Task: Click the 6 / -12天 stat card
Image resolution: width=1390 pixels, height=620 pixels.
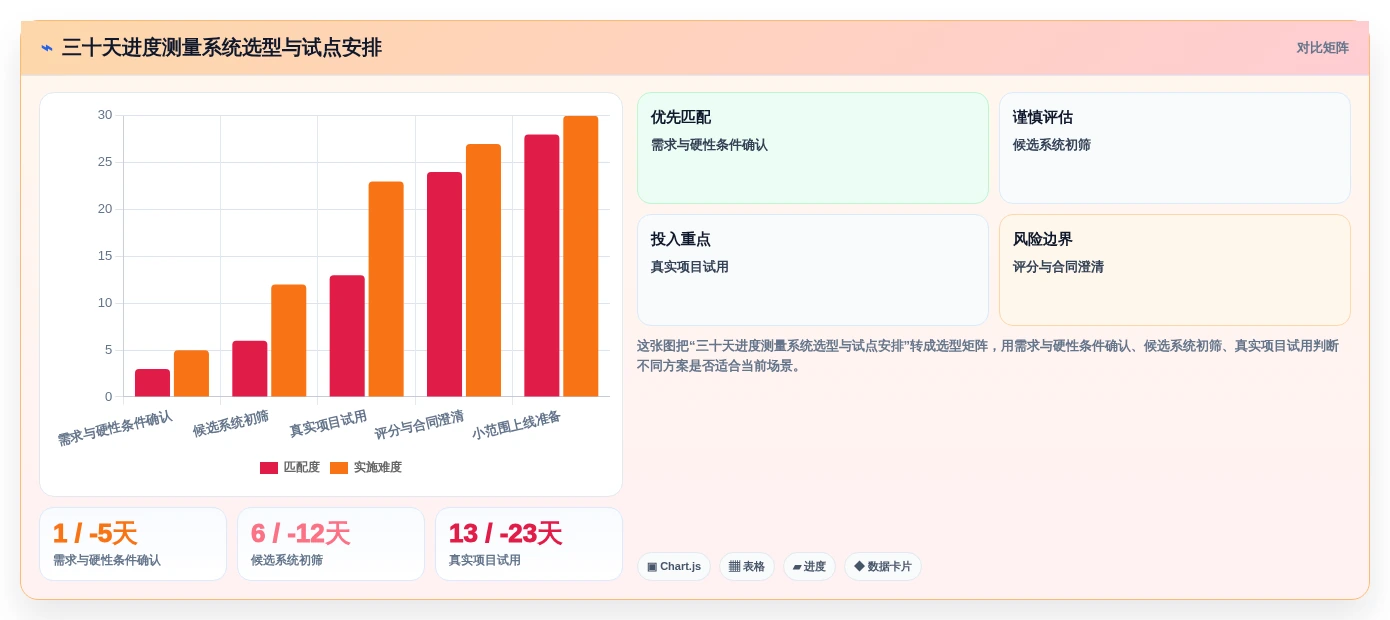Action: tap(331, 544)
